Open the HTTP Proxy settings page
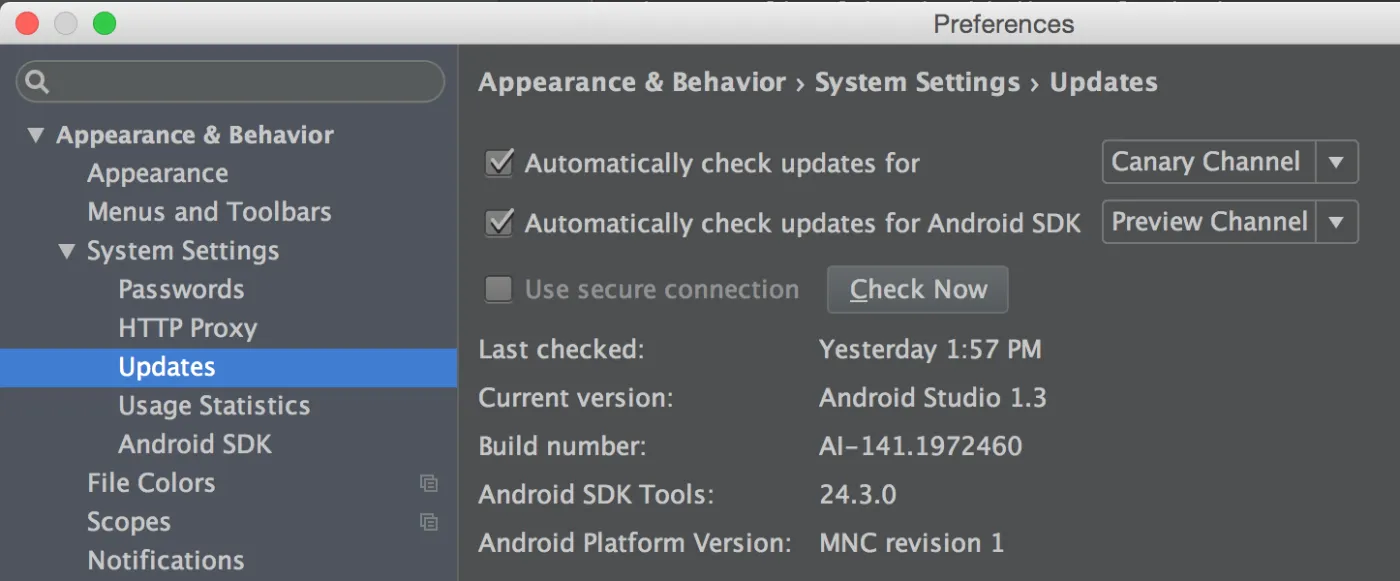This screenshot has width=1400, height=581. (188, 328)
